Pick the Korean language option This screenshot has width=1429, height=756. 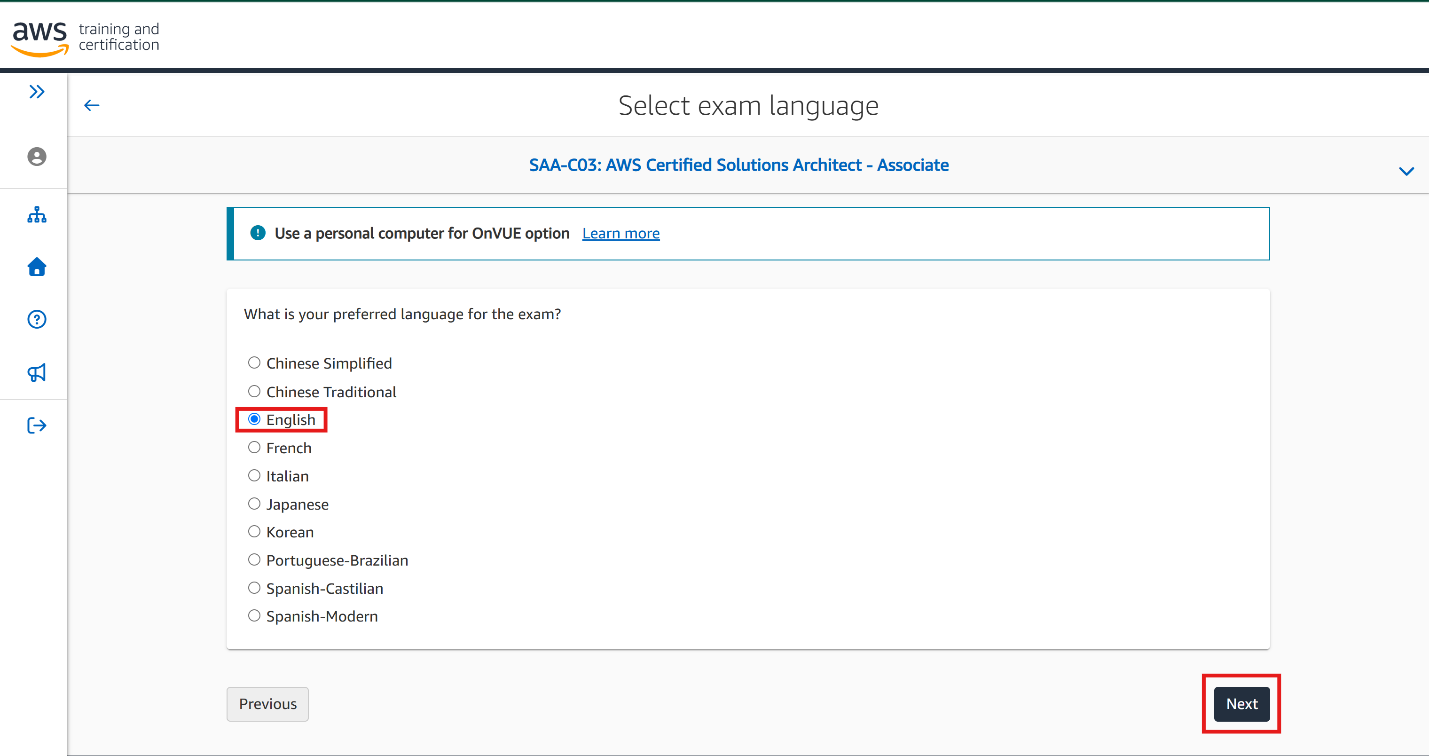pos(254,532)
